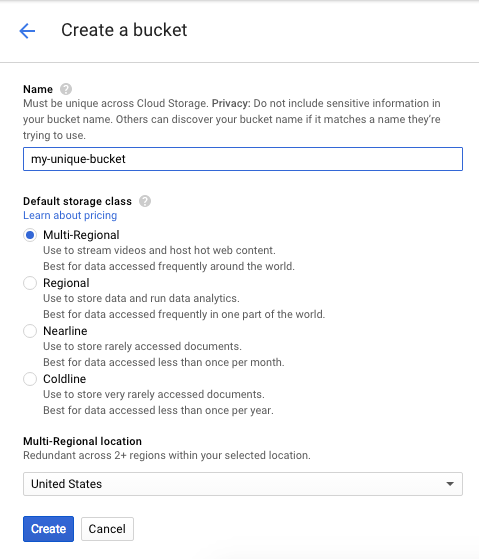
Task: Click the Create a bucket page title
Action: (124, 30)
